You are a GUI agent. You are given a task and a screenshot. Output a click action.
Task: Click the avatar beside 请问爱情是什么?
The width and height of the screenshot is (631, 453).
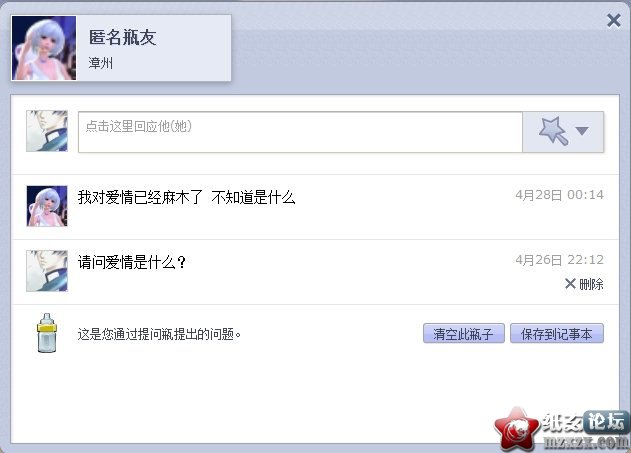(47, 271)
